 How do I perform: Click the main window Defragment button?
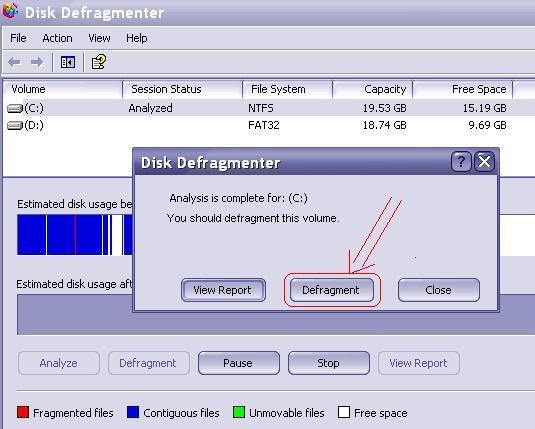[x=149, y=363]
